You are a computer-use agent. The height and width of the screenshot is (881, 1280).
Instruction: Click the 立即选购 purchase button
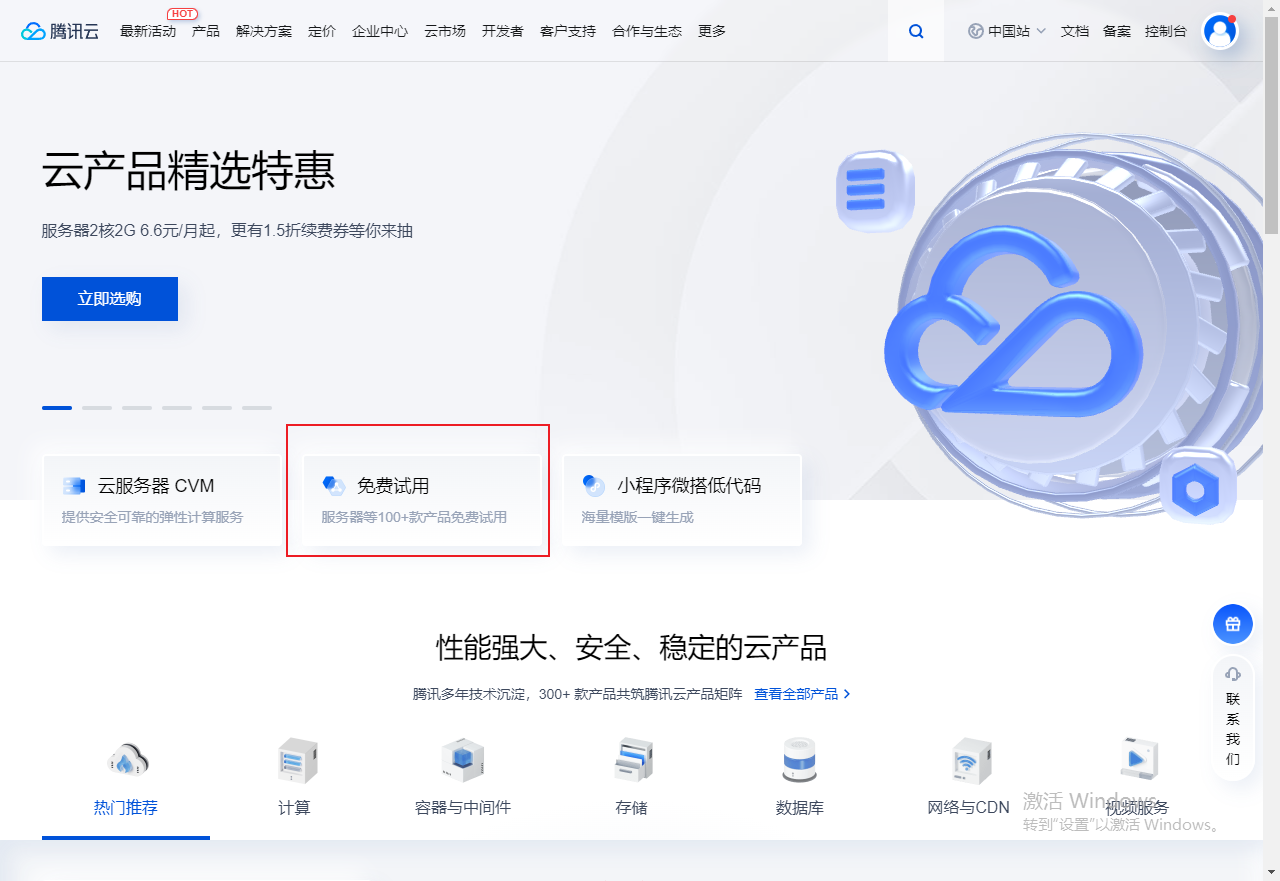point(109,298)
